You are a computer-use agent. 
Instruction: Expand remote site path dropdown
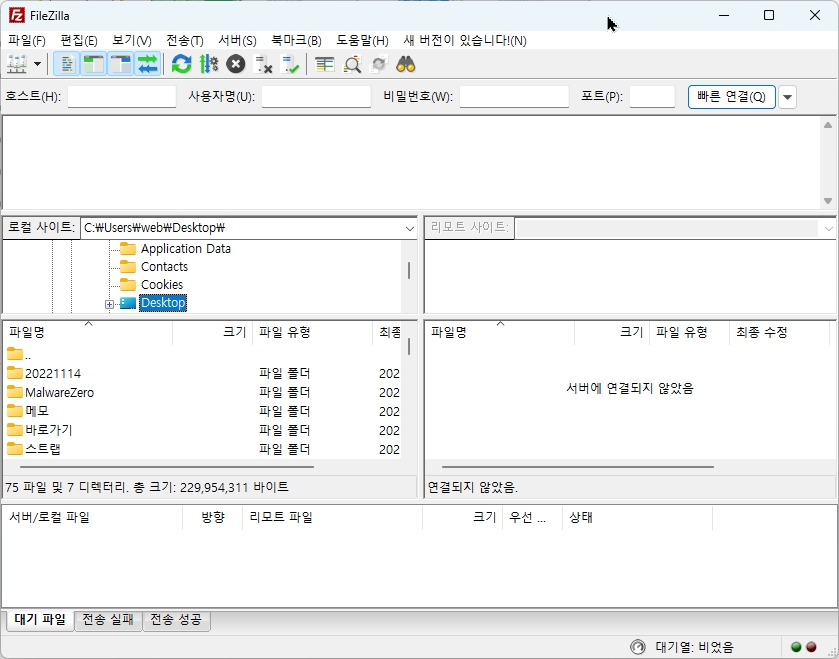829,228
